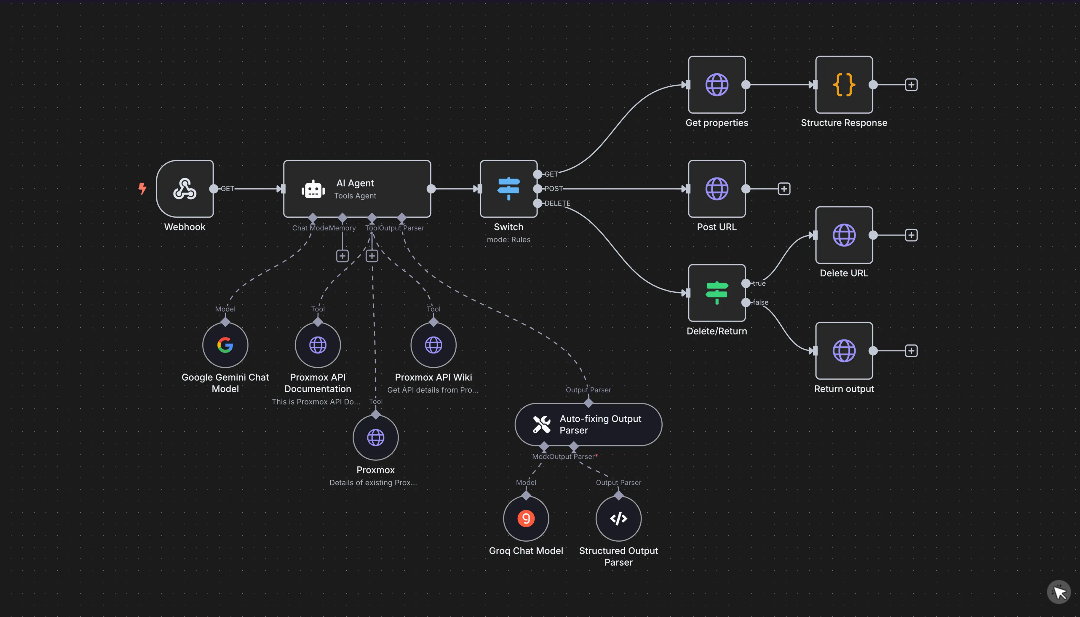The image size is (1080, 617).
Task: Open the Structured Output Parser node
Action: [x=619, y=519]
